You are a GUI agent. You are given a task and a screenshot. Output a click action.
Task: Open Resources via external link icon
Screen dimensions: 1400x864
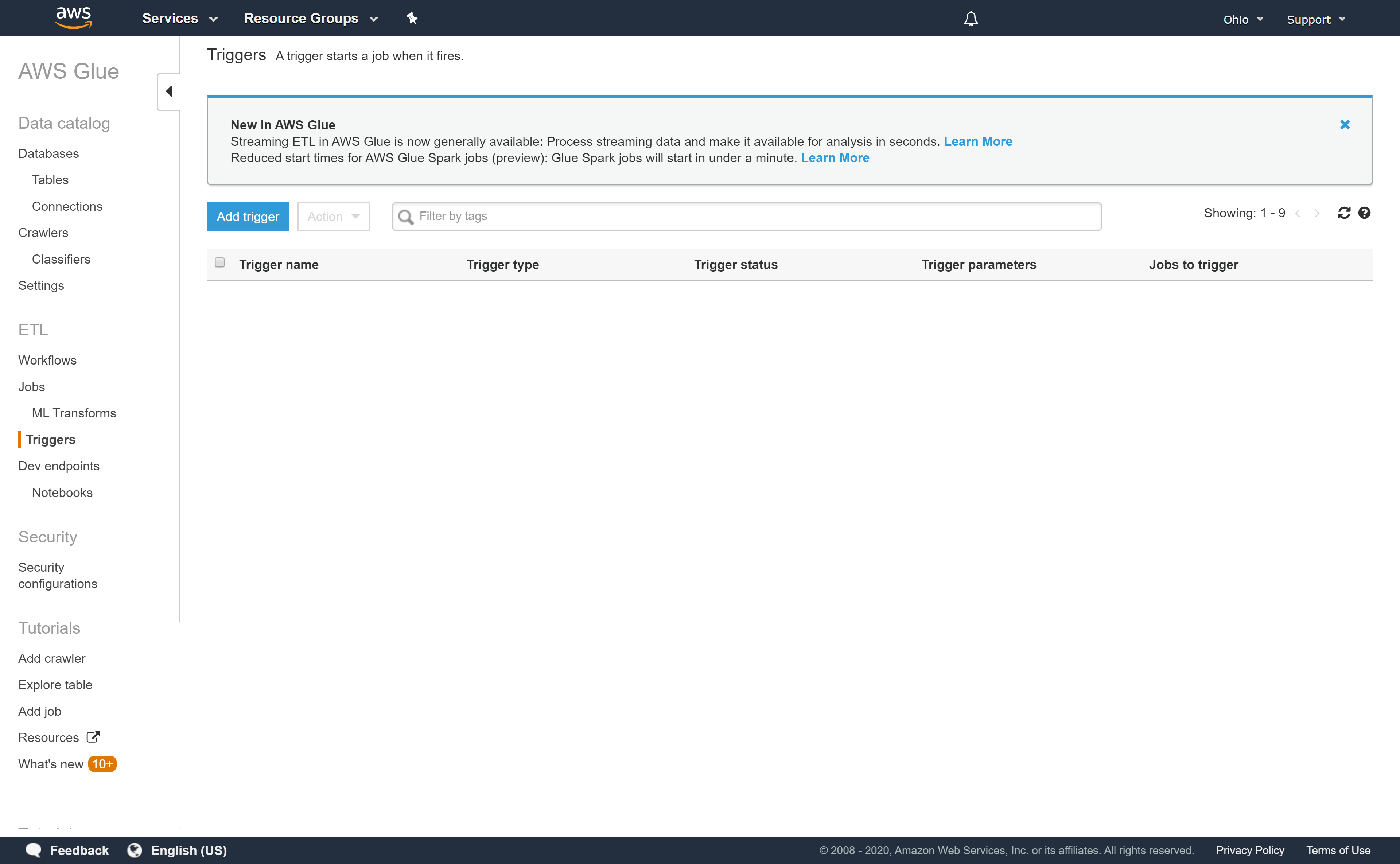tap(93, 736)
